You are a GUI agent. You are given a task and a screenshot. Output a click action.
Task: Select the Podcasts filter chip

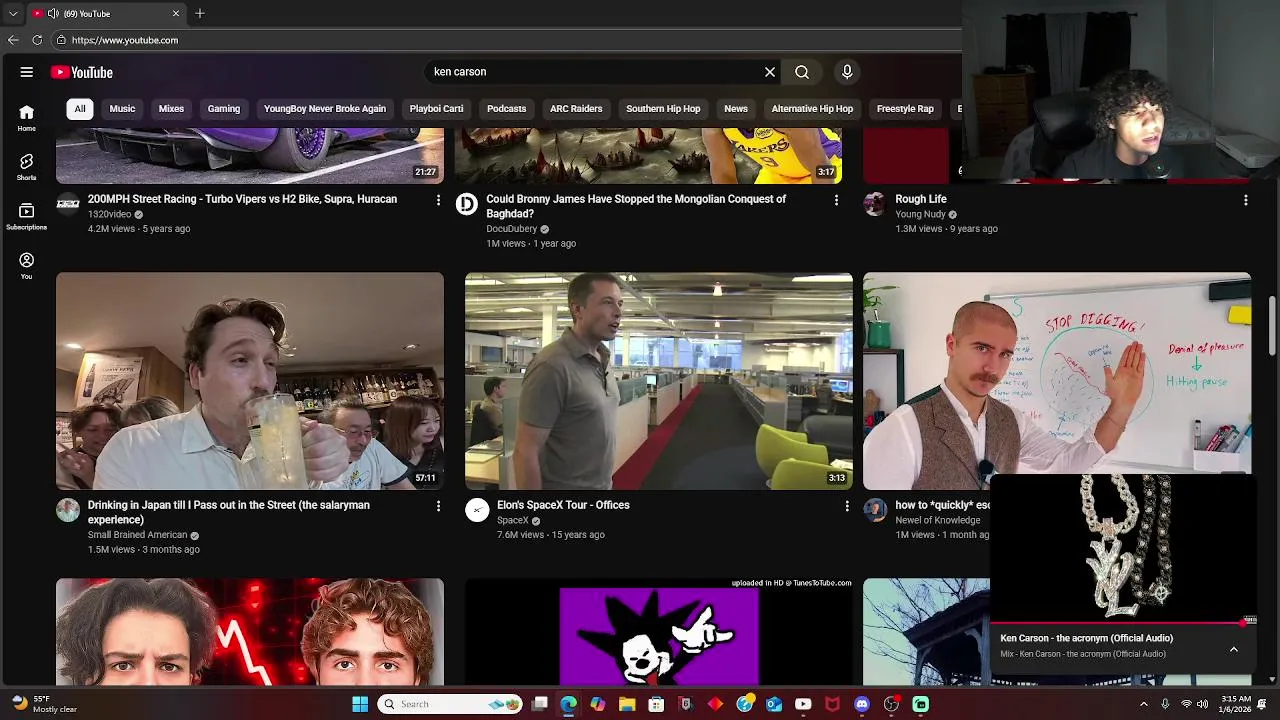506,109
